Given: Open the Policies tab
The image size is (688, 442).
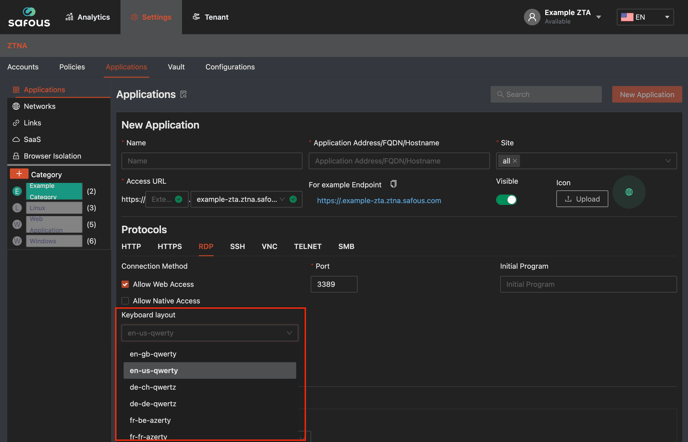Looking at the screenshot, I should point(72,67).
